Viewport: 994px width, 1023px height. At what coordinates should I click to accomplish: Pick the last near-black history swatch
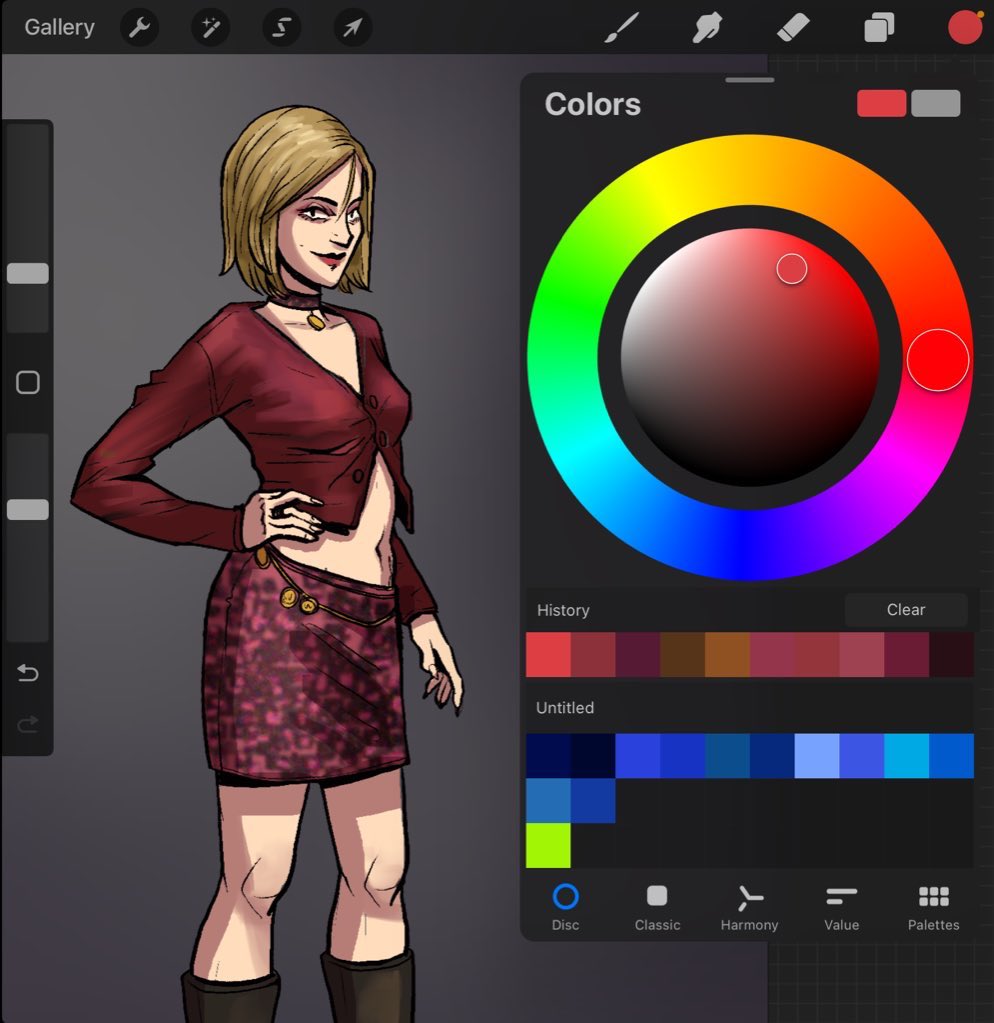pos(952,654)
